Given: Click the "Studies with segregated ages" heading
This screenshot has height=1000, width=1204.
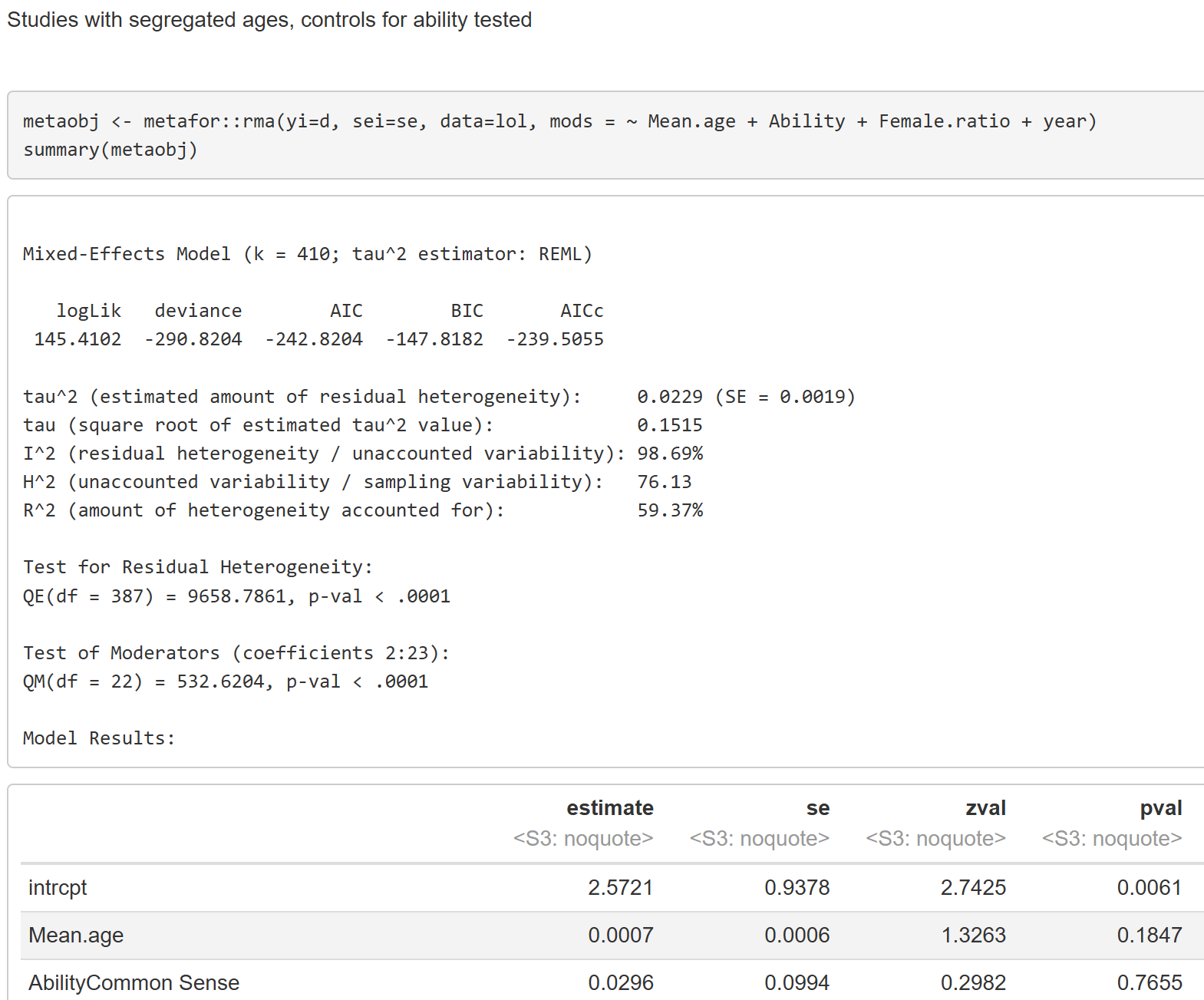Looking at the screenshot, I should point(269,20).
